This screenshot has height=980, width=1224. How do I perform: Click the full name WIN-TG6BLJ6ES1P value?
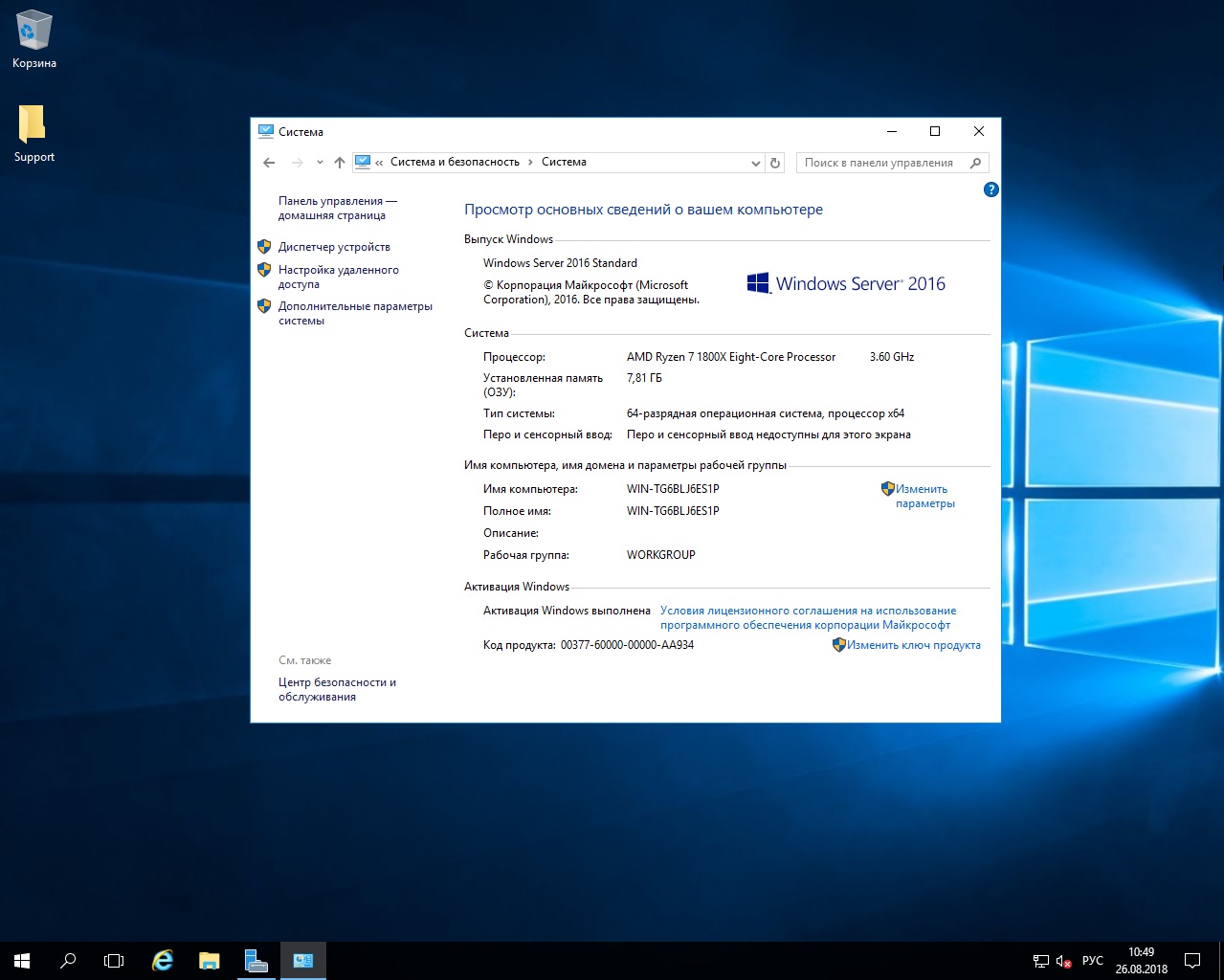coord(673,511)
